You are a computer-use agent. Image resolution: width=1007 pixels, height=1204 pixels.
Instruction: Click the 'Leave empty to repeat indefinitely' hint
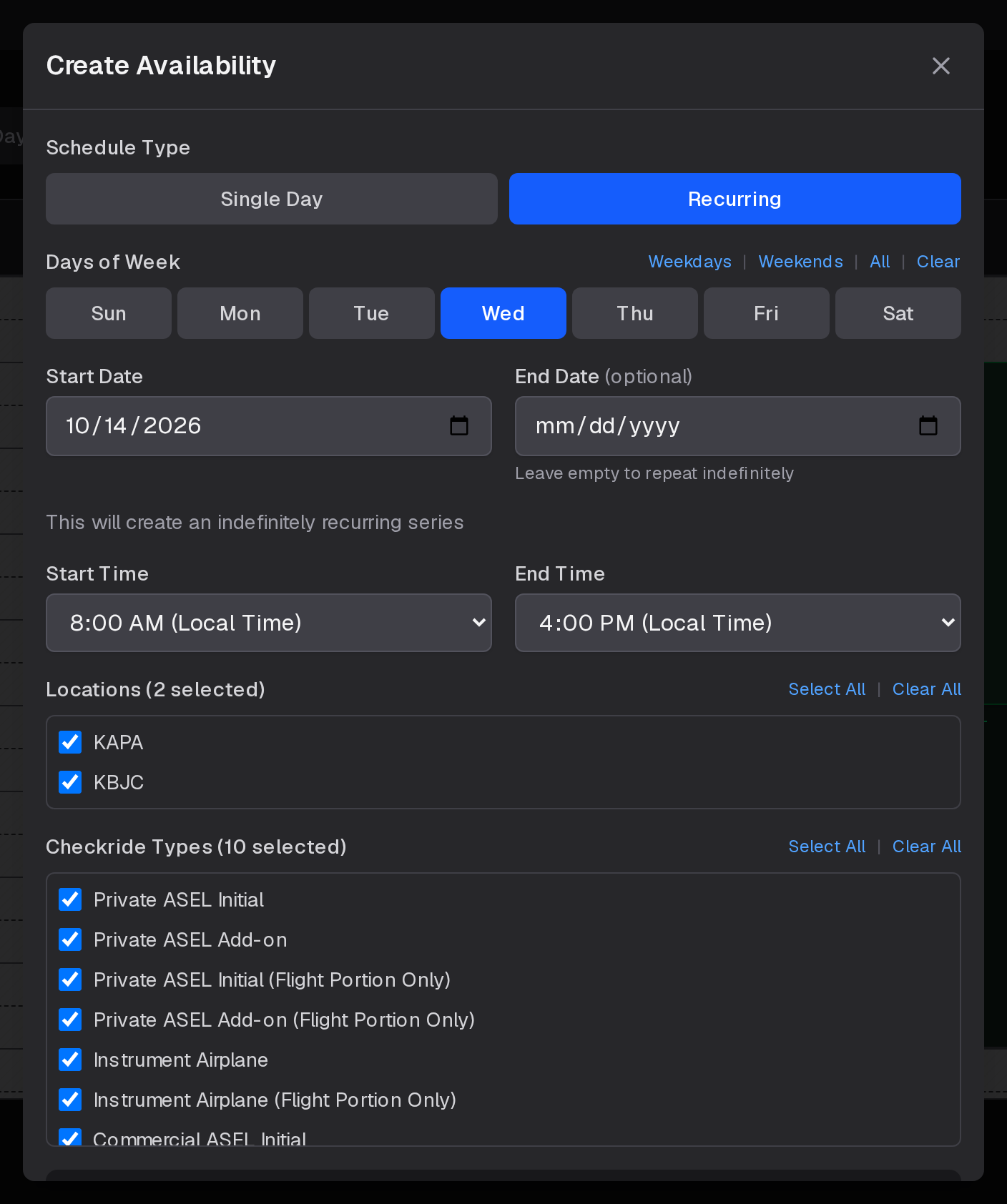point(654,473)
